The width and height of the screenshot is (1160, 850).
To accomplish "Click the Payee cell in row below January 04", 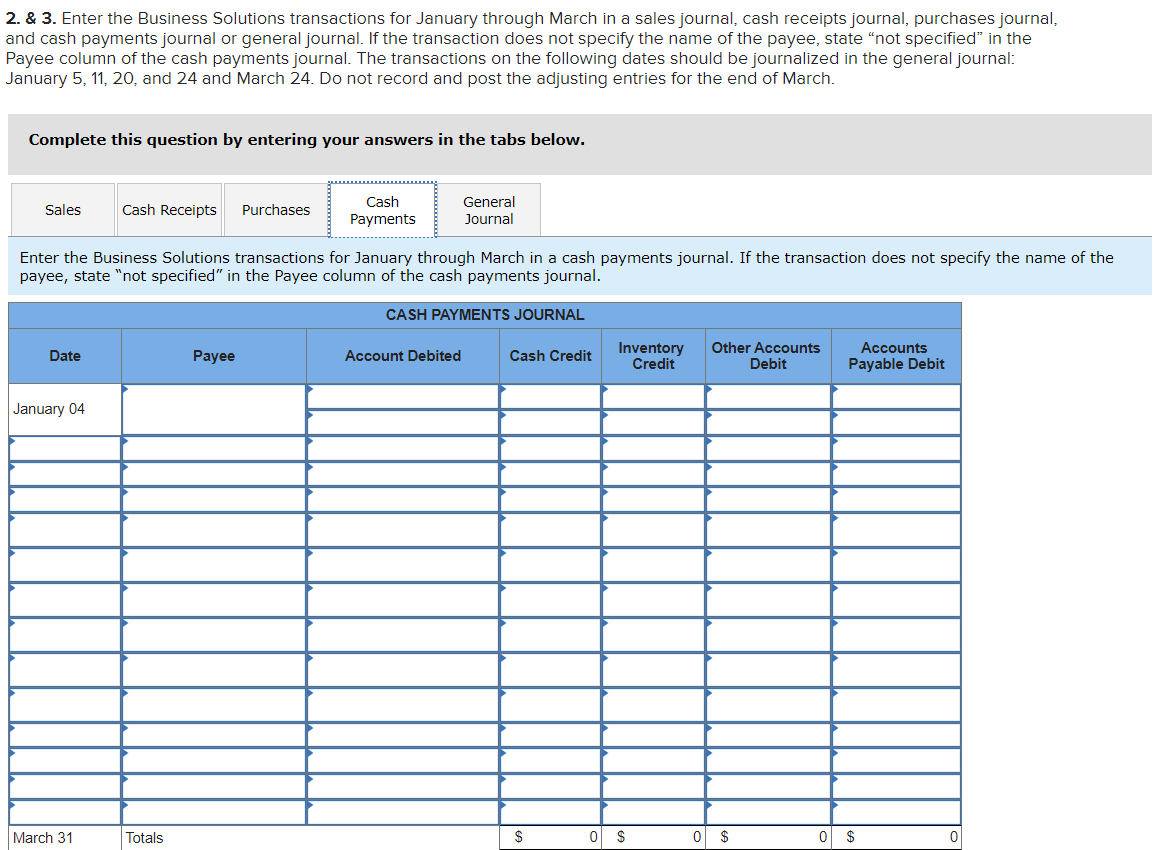I will click(214, 448).
